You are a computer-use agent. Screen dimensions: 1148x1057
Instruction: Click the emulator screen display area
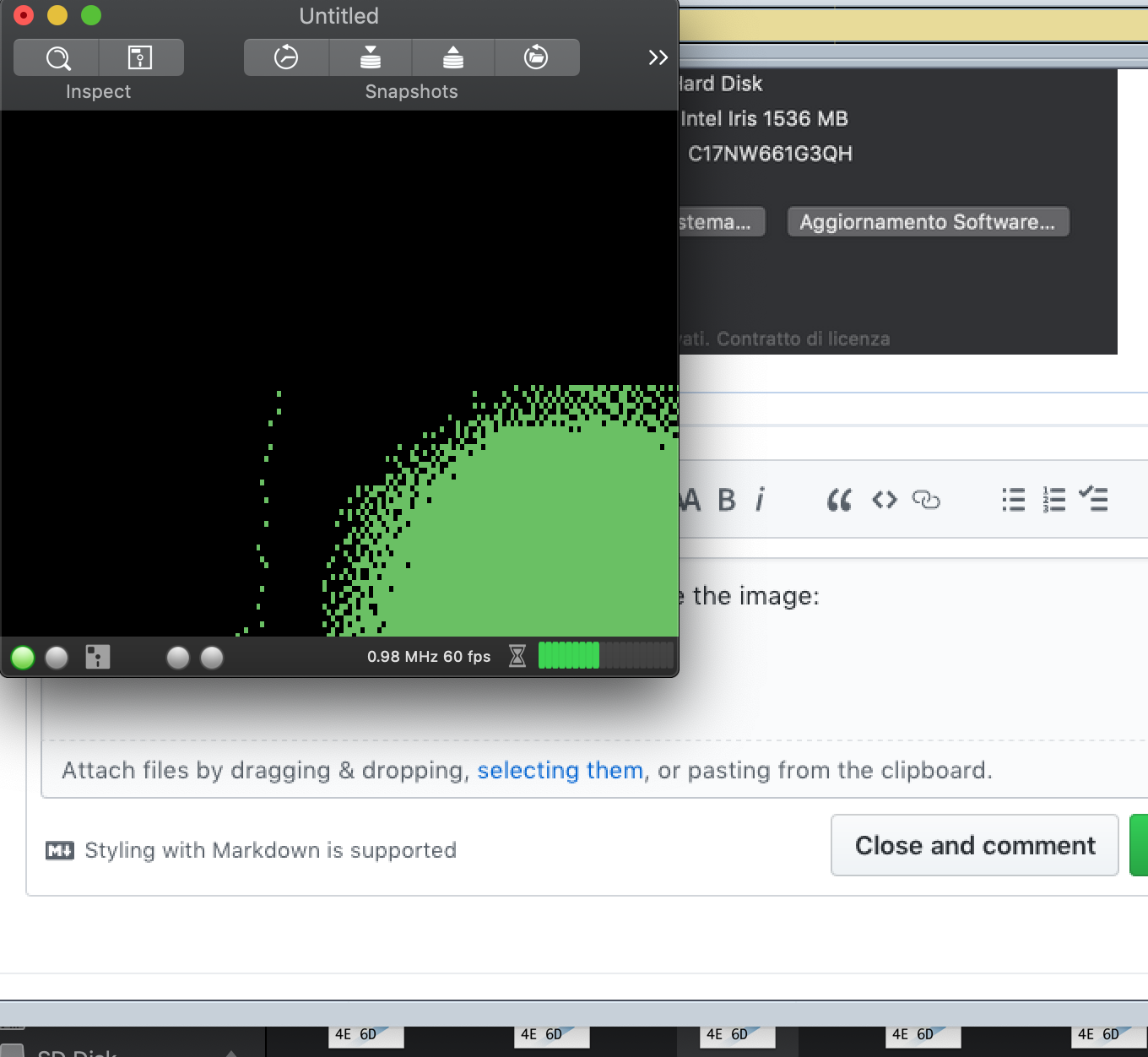(x=339, y=373)
